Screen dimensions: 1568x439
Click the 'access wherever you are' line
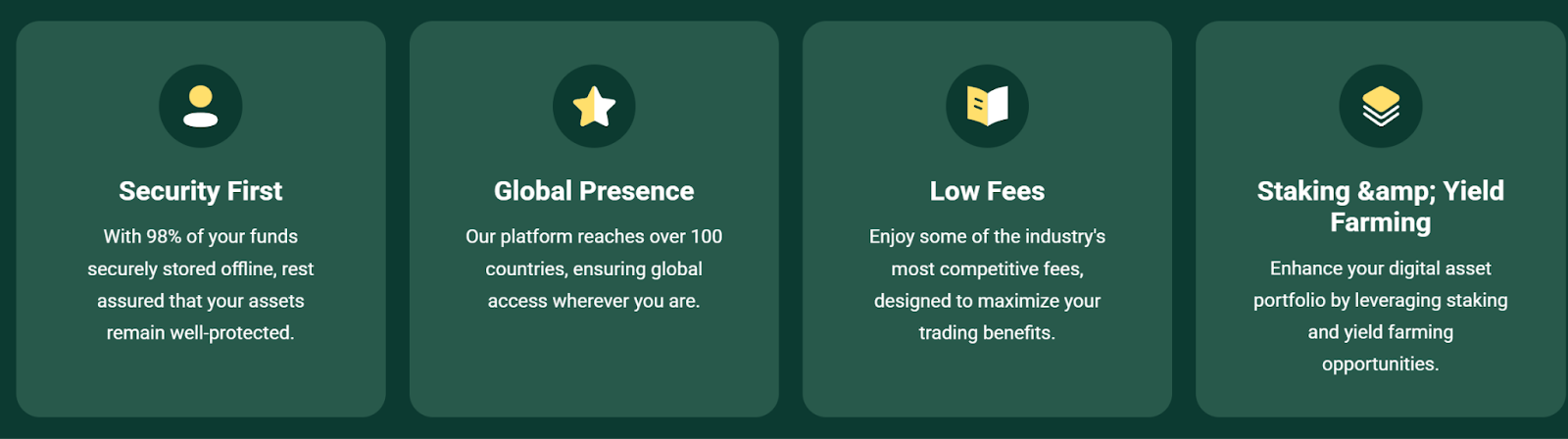594,301
